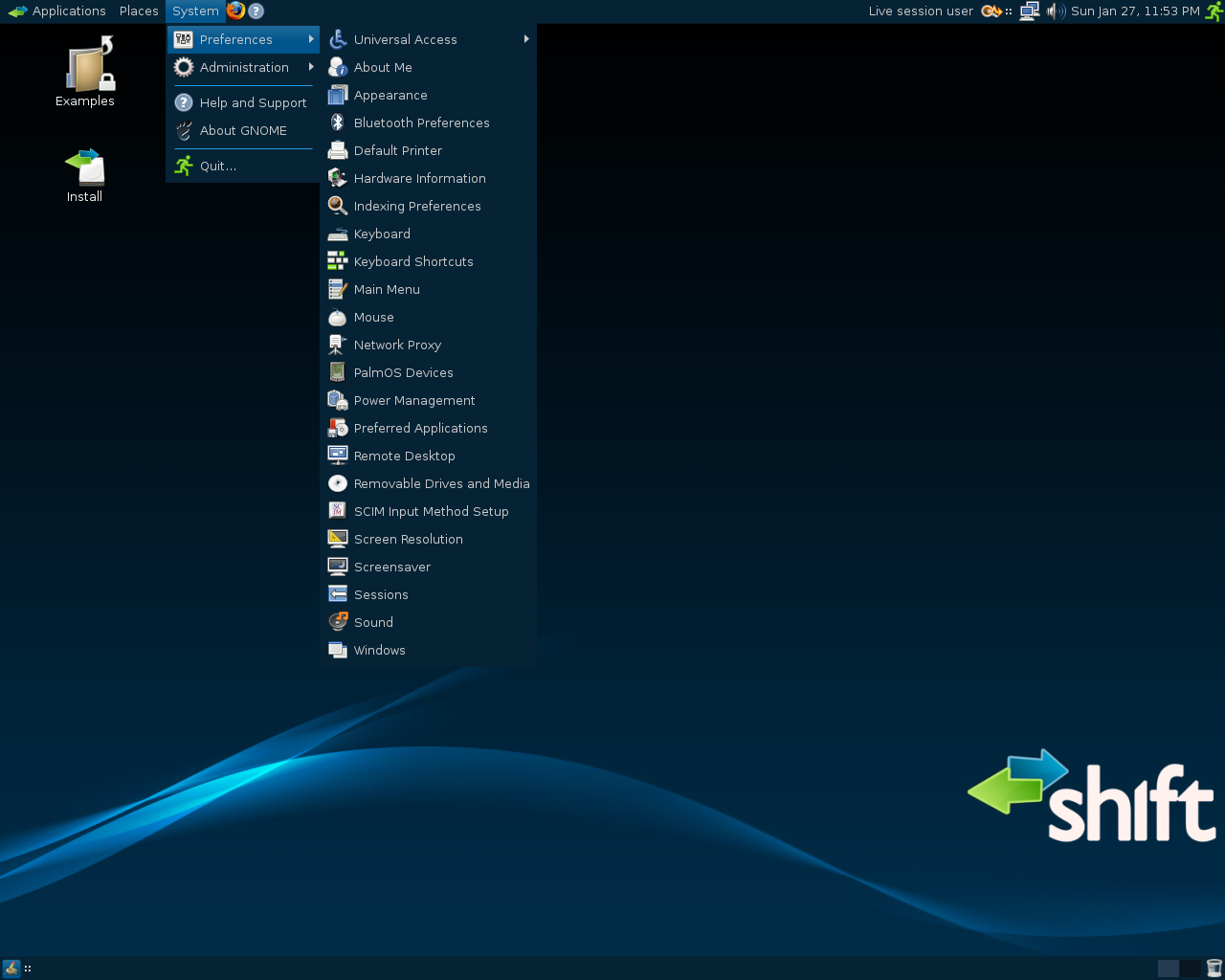Open the Administration submenu

[x=243, y=67]
